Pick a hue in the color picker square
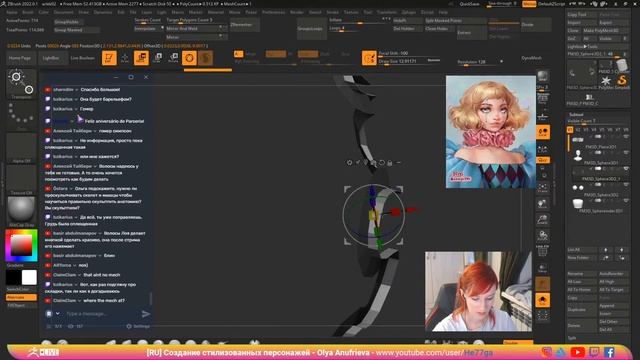 (22, 245)
